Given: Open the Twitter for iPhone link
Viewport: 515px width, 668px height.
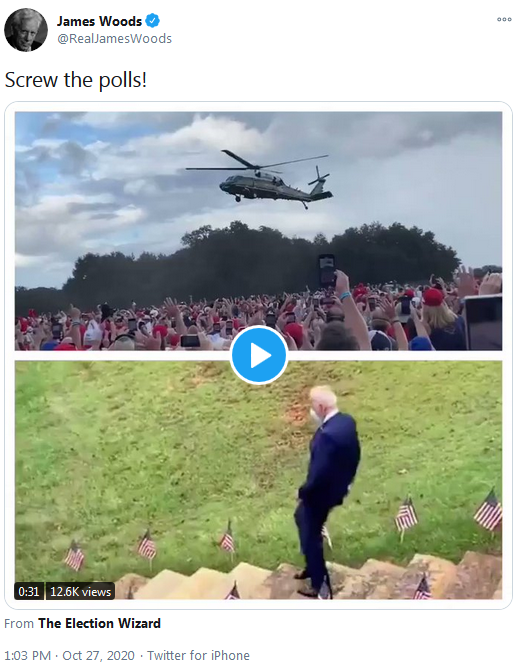Looking at the screenshot, I should (x=198, y=655).
